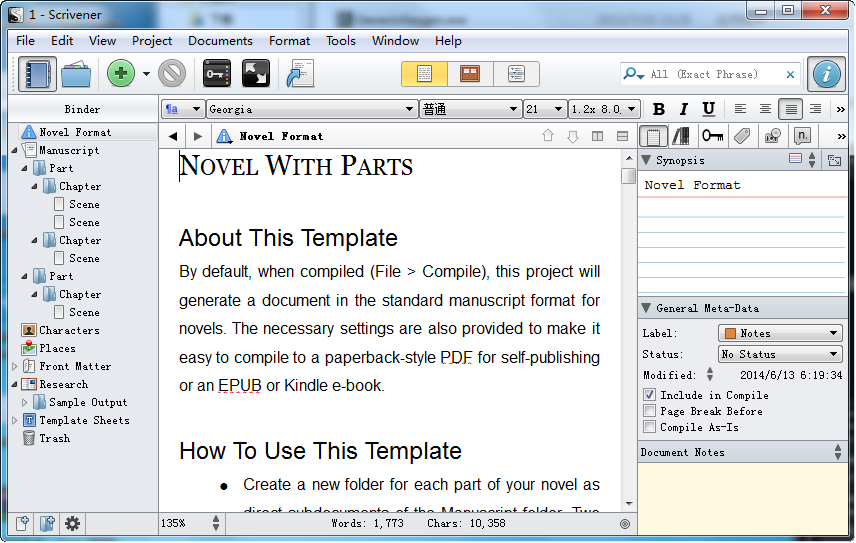Open the Collections folder icon
This screenshot has width=856, height=543.
click(x=76, y=74)
